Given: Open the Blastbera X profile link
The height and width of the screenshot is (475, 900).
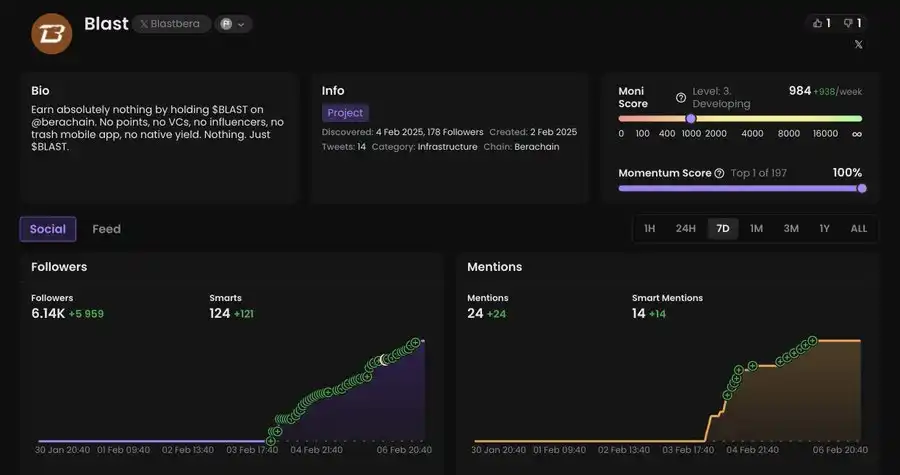Looking at the screenshot, I should [x=172, y=24].
